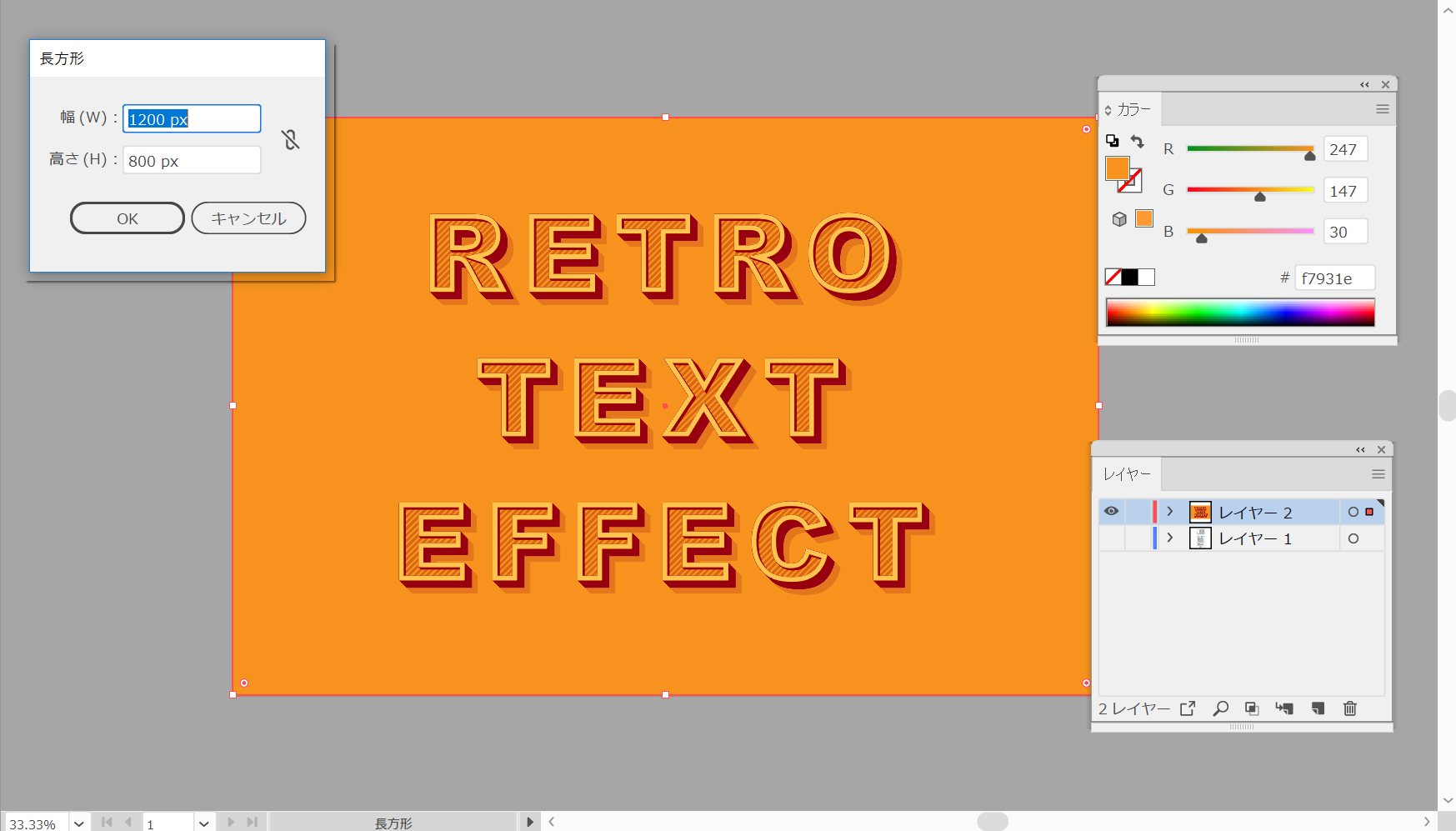Expand the レイヤー 1 layer contents
The width and height of the screenshot is (1456, 831).
1170,538
